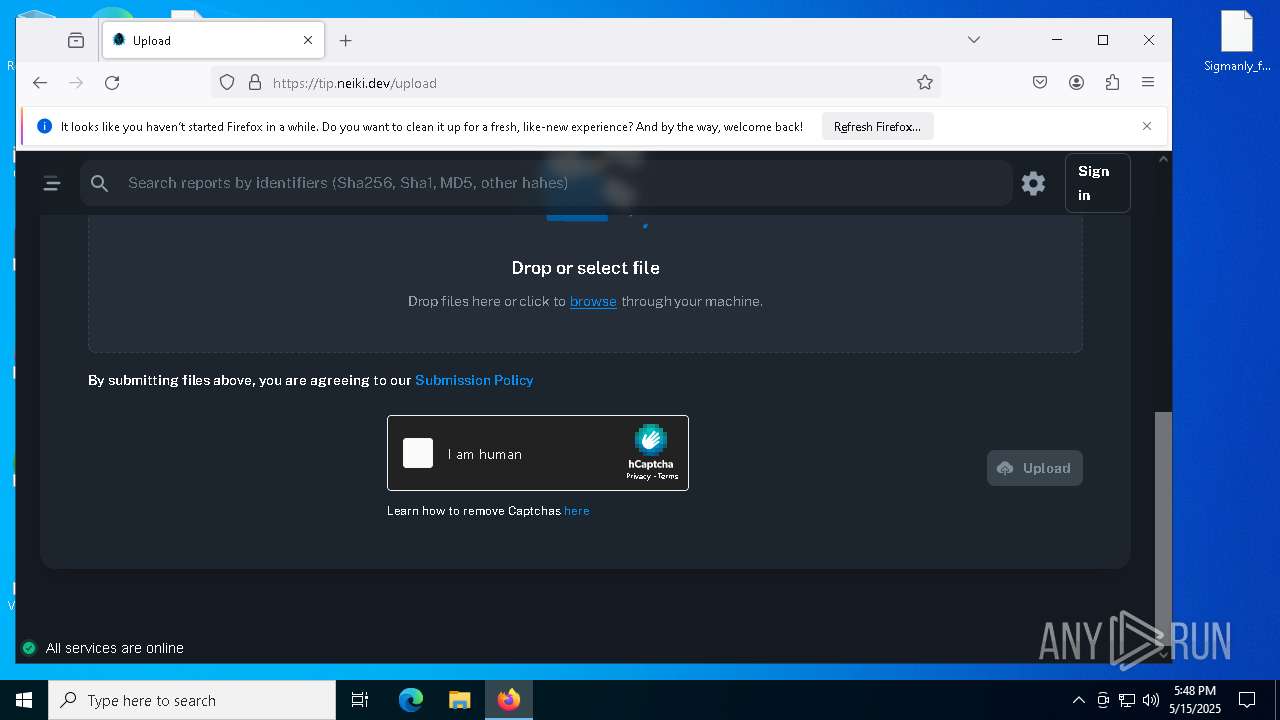Screen dimensions: 1280x720
Task: Open the Windows Start menu
Action: (24, 700)
